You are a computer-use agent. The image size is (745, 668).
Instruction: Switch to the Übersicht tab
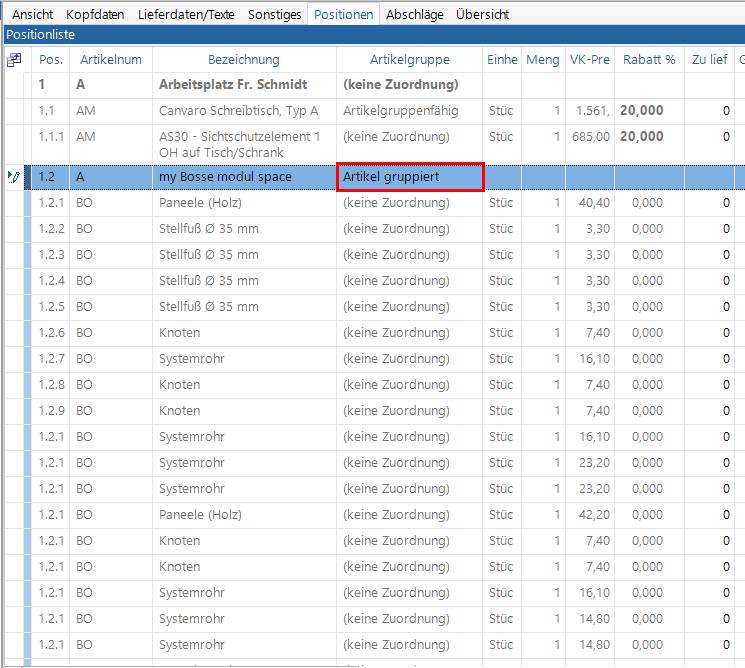click(482, 15)
